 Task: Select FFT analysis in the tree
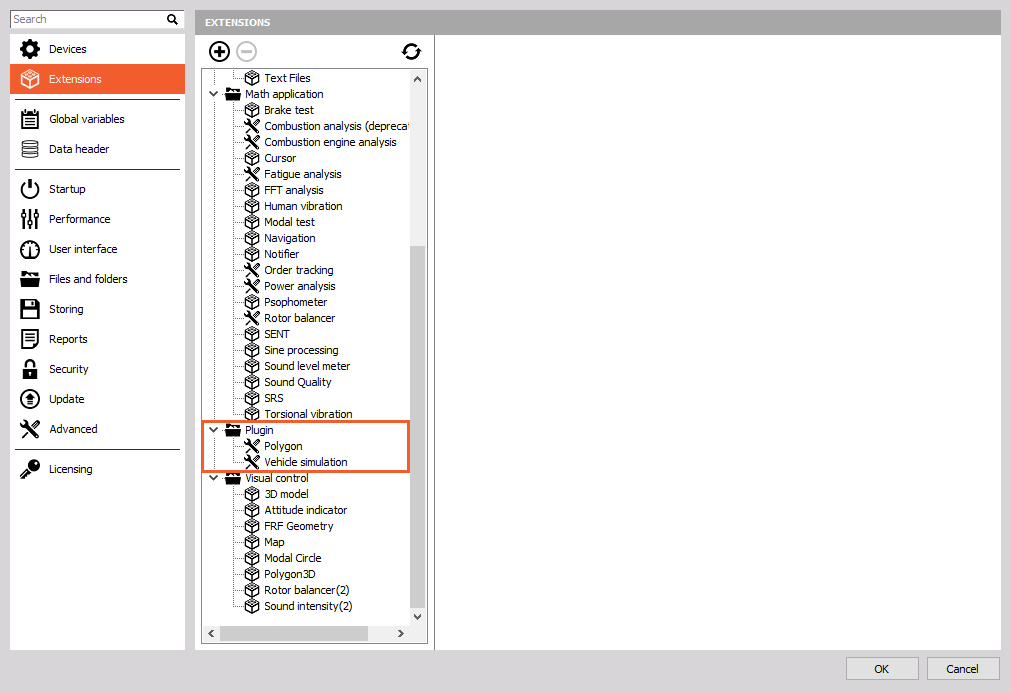click(x=293, y=190)
